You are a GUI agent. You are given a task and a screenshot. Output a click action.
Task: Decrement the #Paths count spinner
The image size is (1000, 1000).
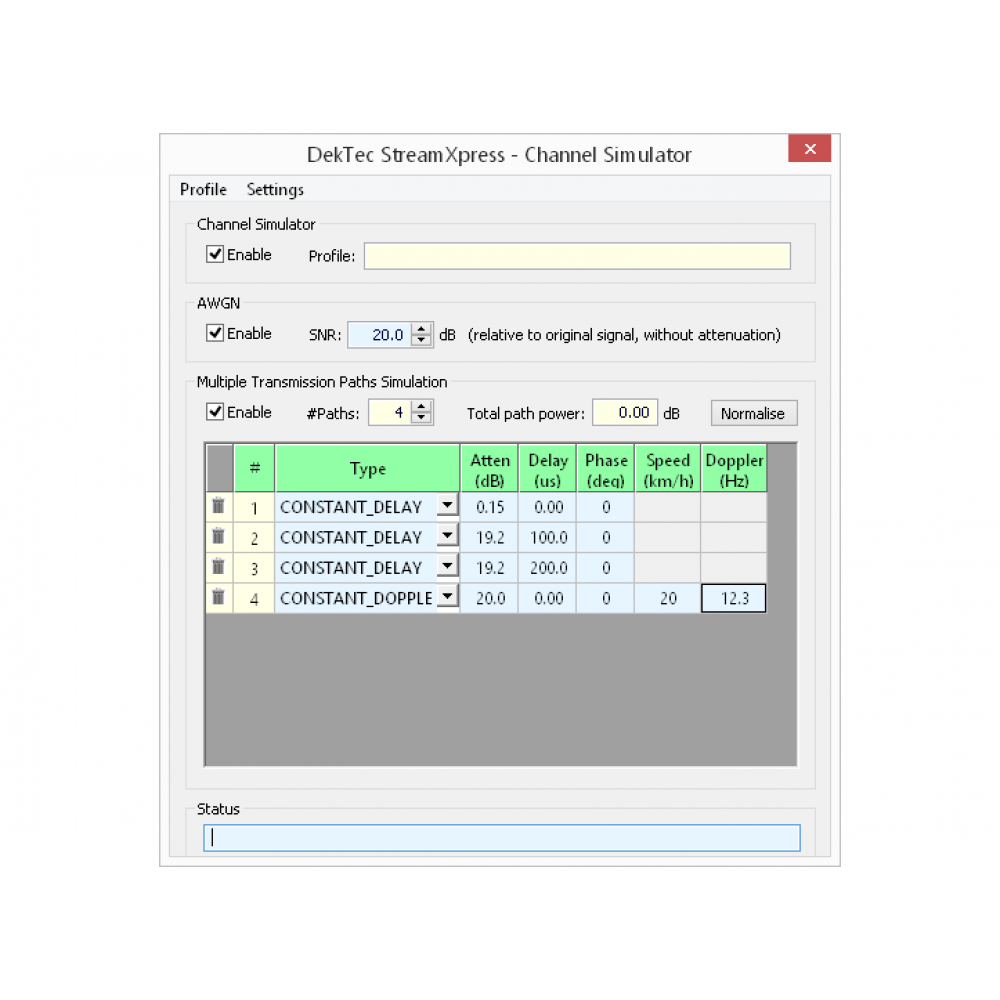tap(422, 419)
